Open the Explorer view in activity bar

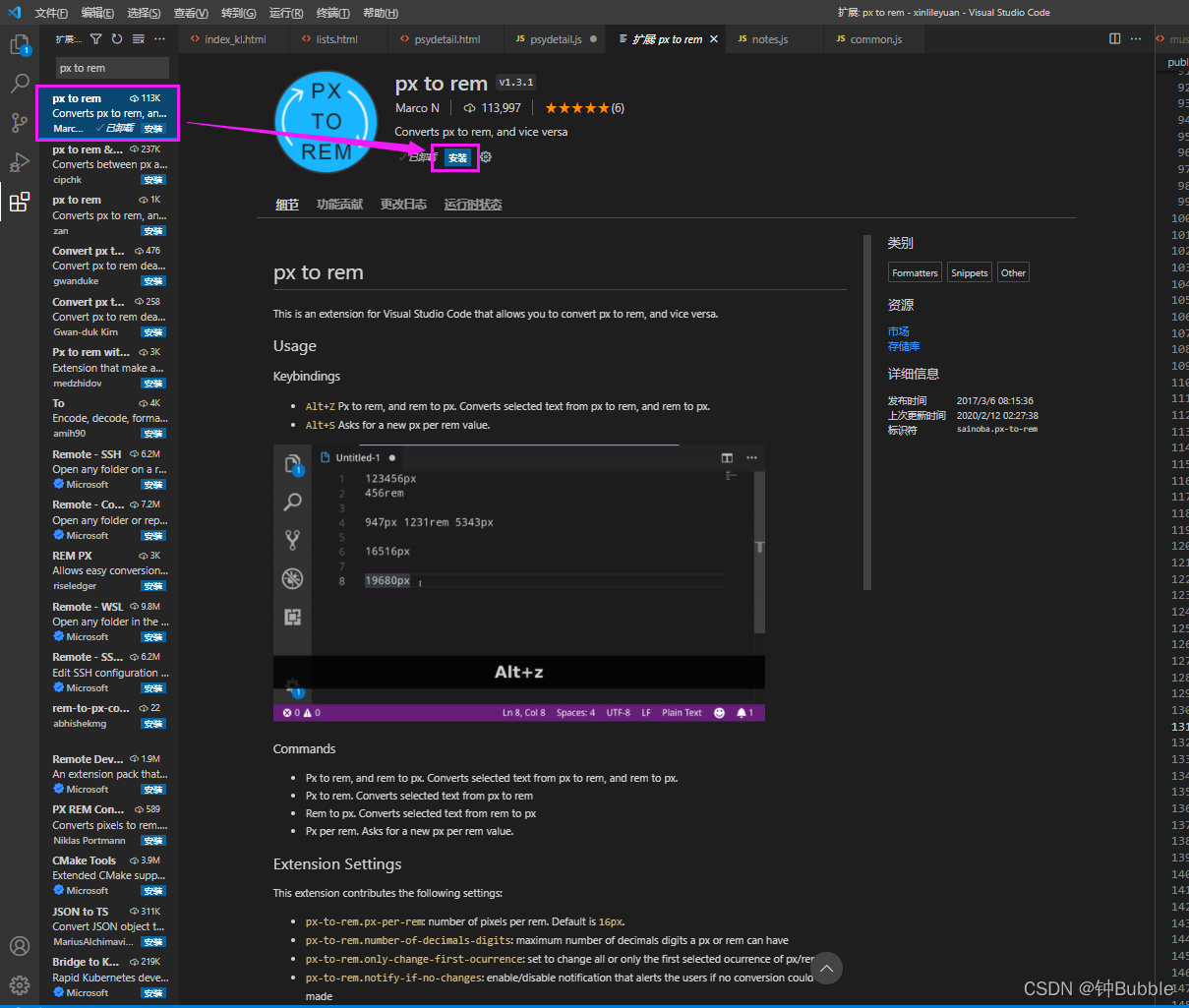(x=20, y=45)
